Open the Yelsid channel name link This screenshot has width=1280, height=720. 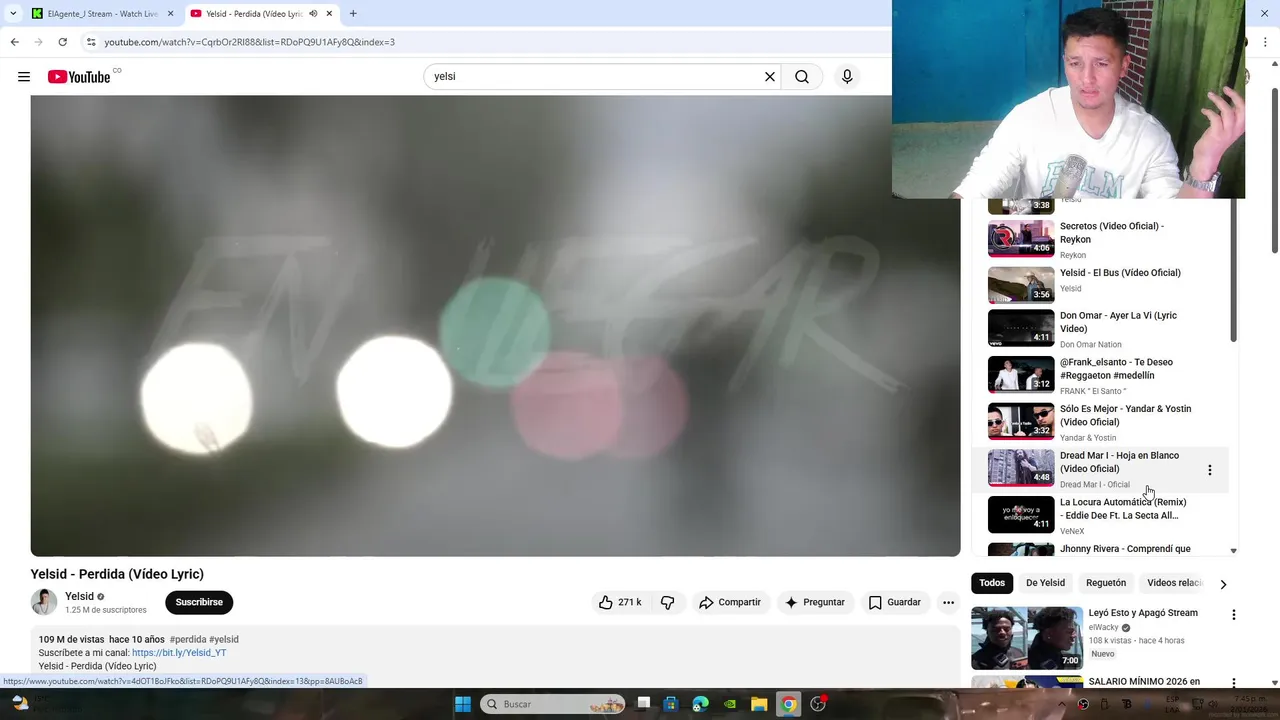tap(79, 596)
